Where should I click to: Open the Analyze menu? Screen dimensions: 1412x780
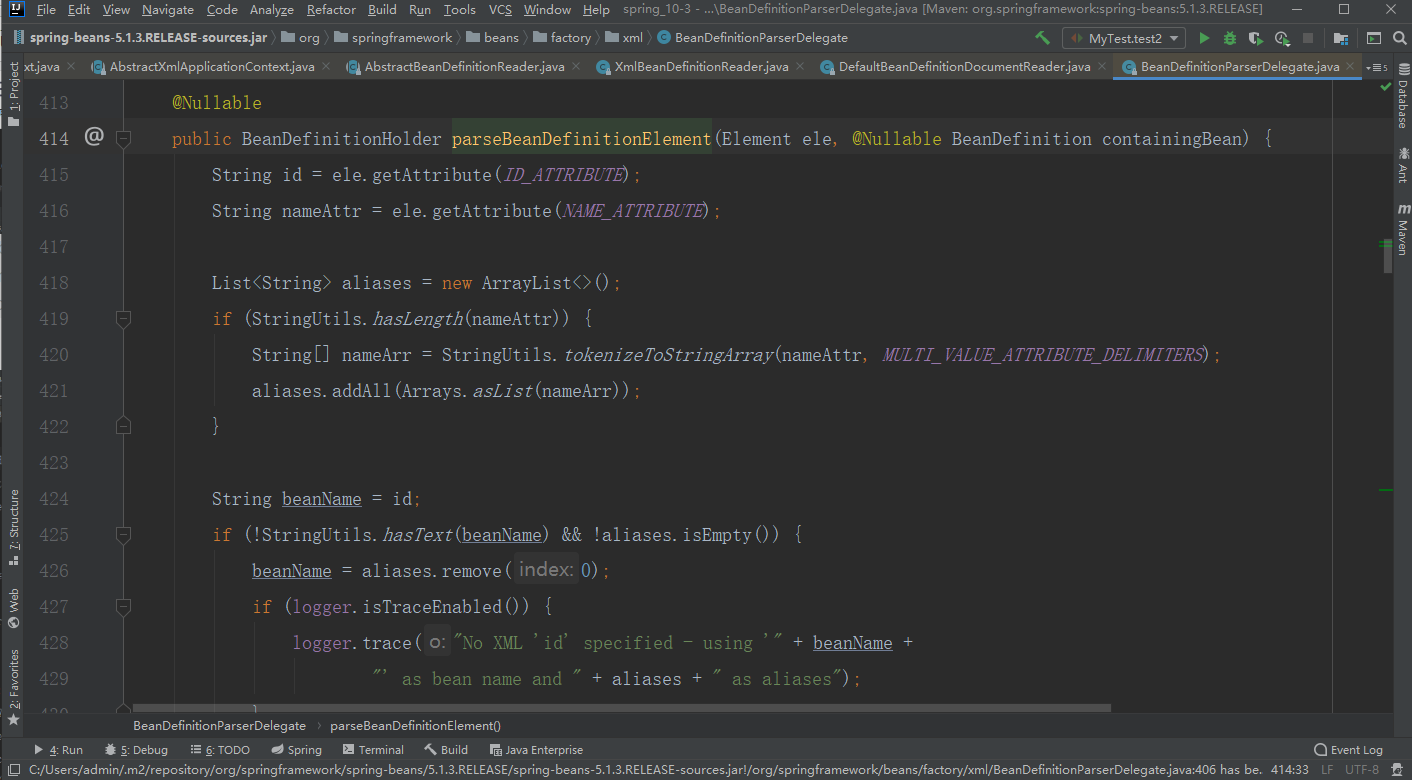coord(272,9)
